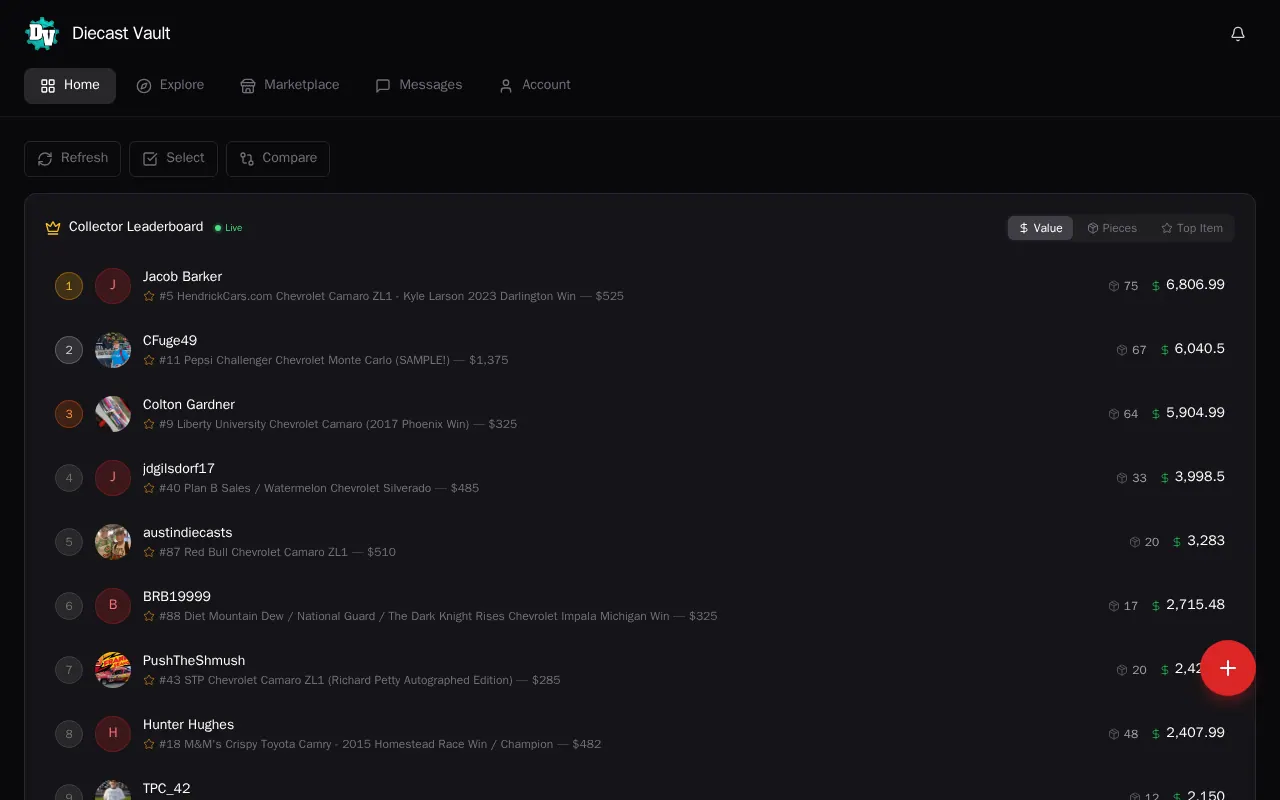Open notifications bell icon
This screenshot has height=800, width=1280.
(1238, 34)
